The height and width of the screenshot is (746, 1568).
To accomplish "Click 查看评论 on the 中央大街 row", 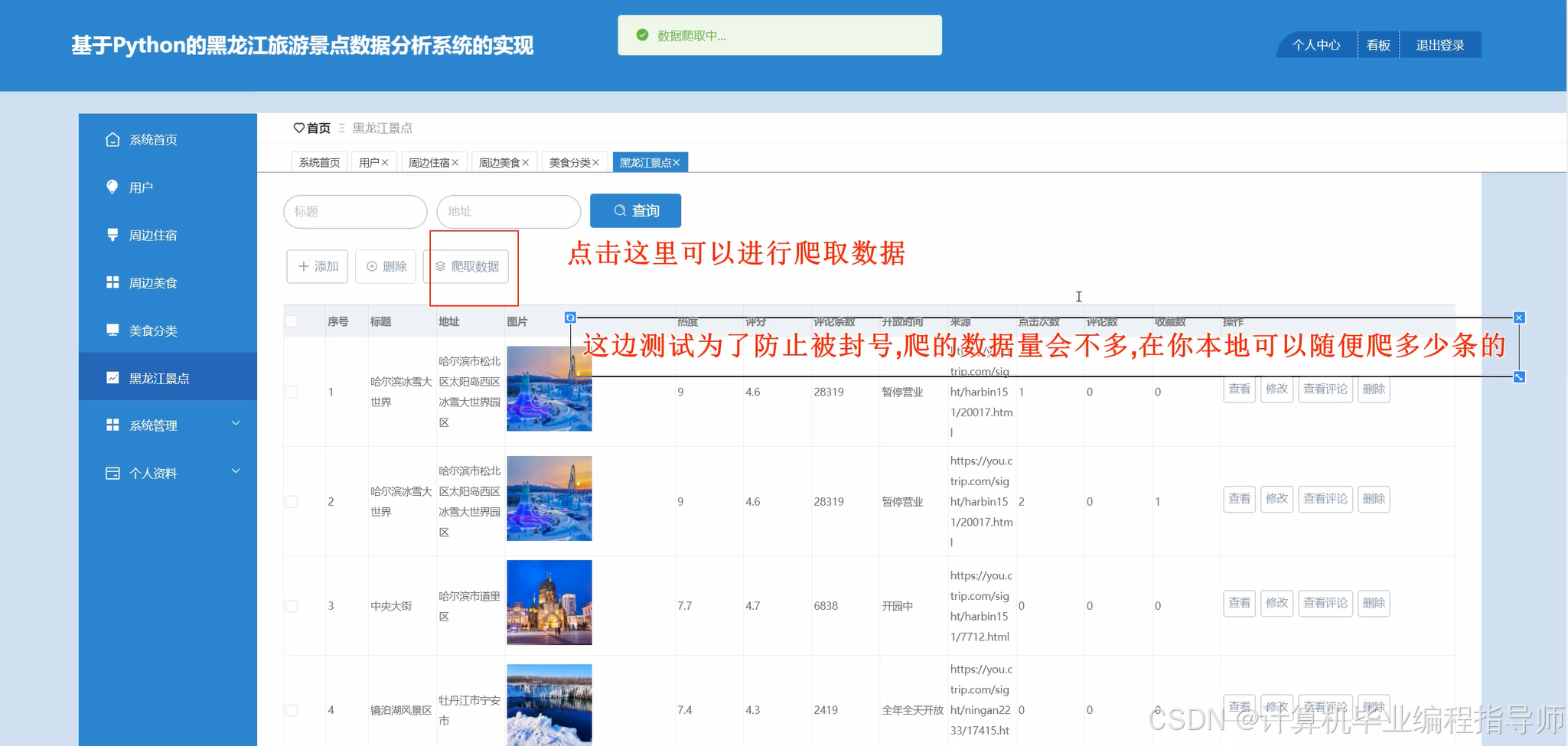I will pos(1325,603).
